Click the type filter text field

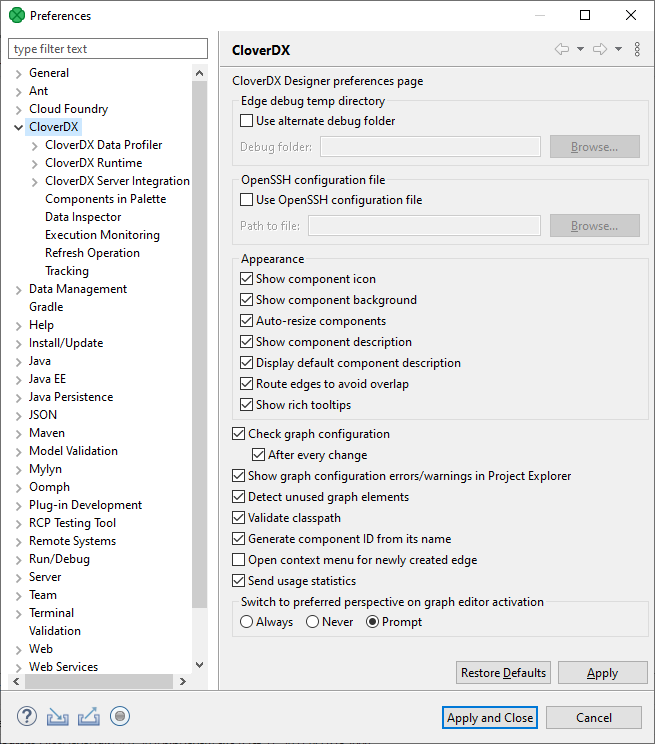click(108, 49)
